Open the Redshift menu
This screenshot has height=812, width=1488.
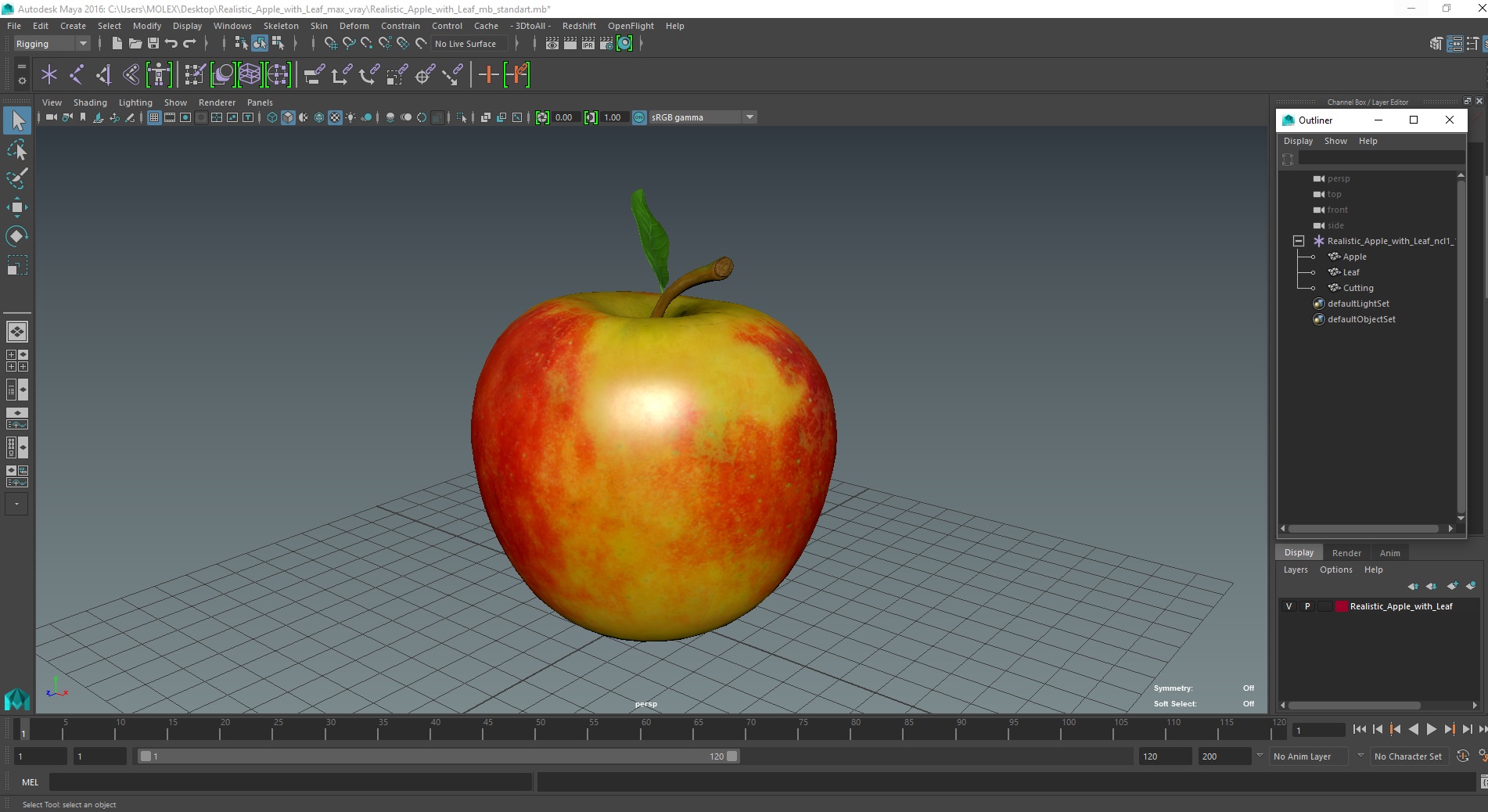579,26
